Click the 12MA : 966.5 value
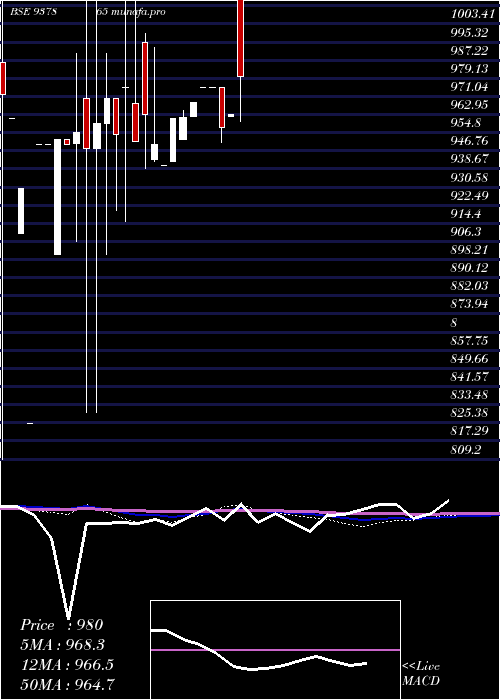Image resolution: width=500 pixels, height=700 pixels. [67, 665]
